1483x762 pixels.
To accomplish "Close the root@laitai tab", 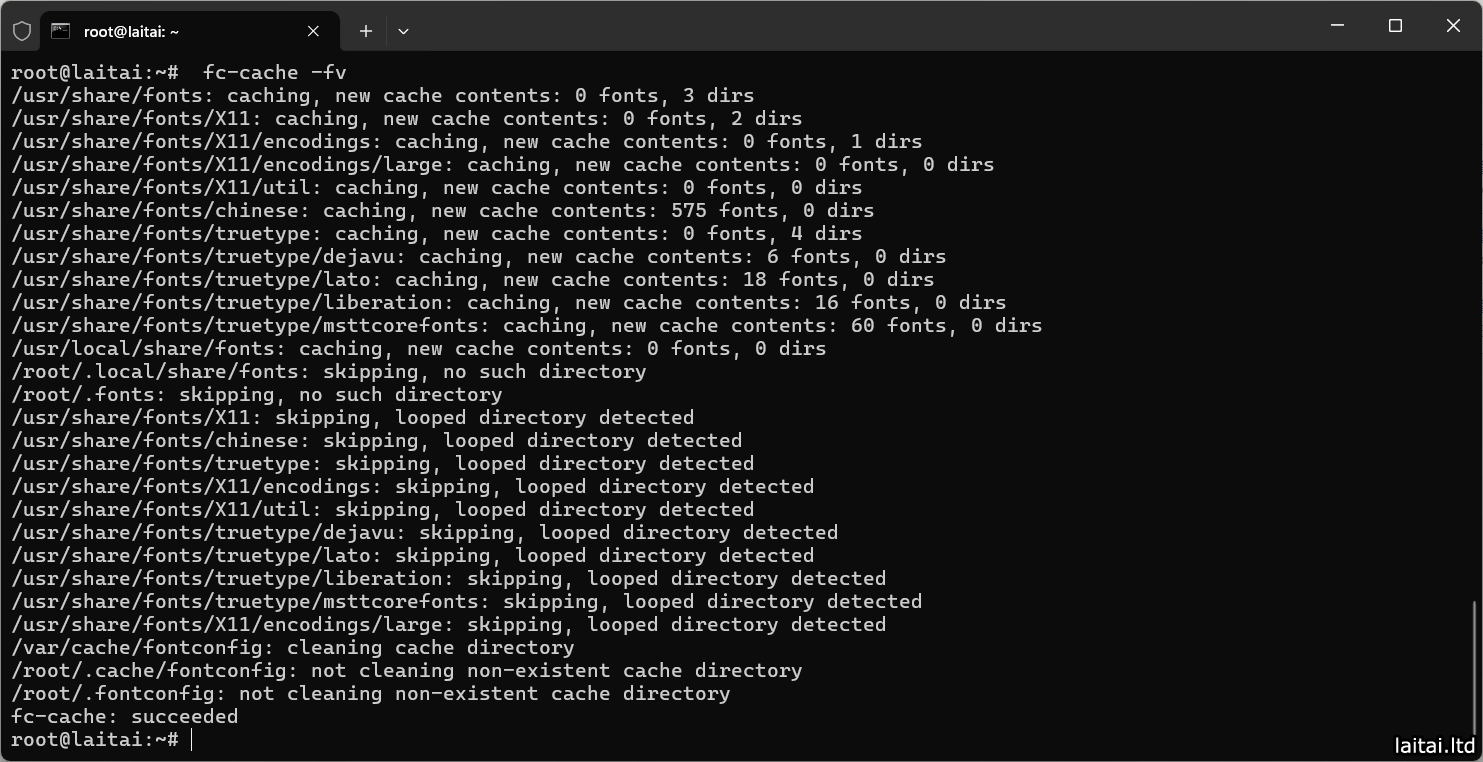I will point(313,31).
